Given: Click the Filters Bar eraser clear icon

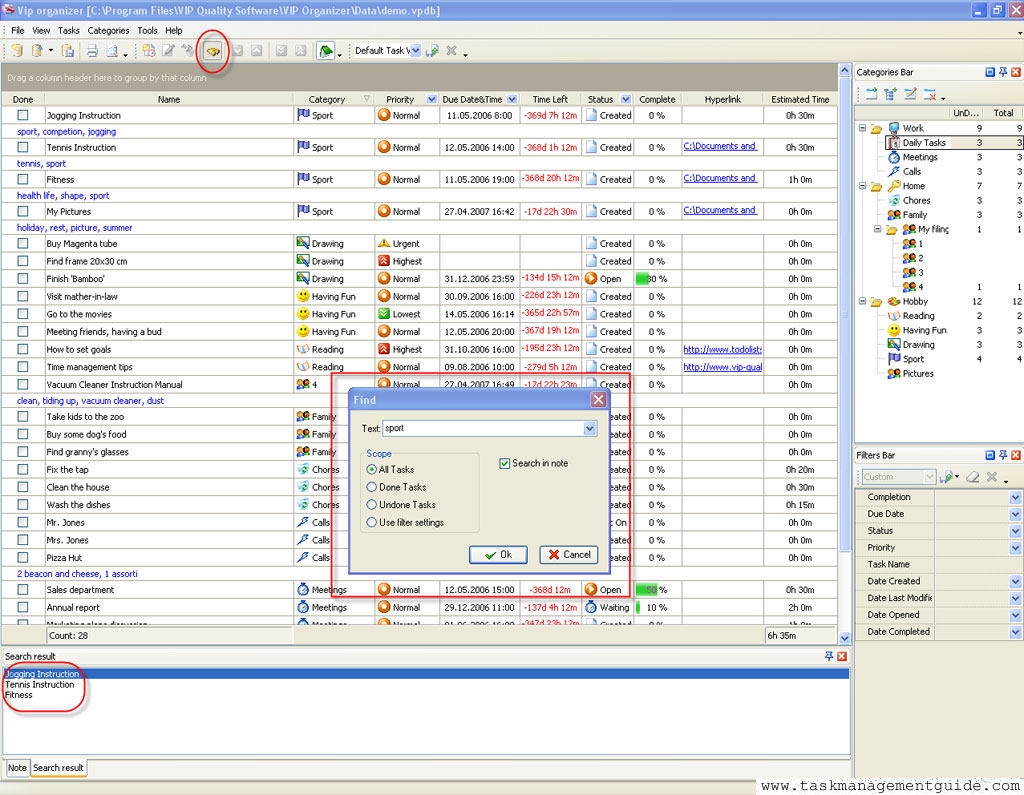Looking at the screenshot, I should [972, 477].
